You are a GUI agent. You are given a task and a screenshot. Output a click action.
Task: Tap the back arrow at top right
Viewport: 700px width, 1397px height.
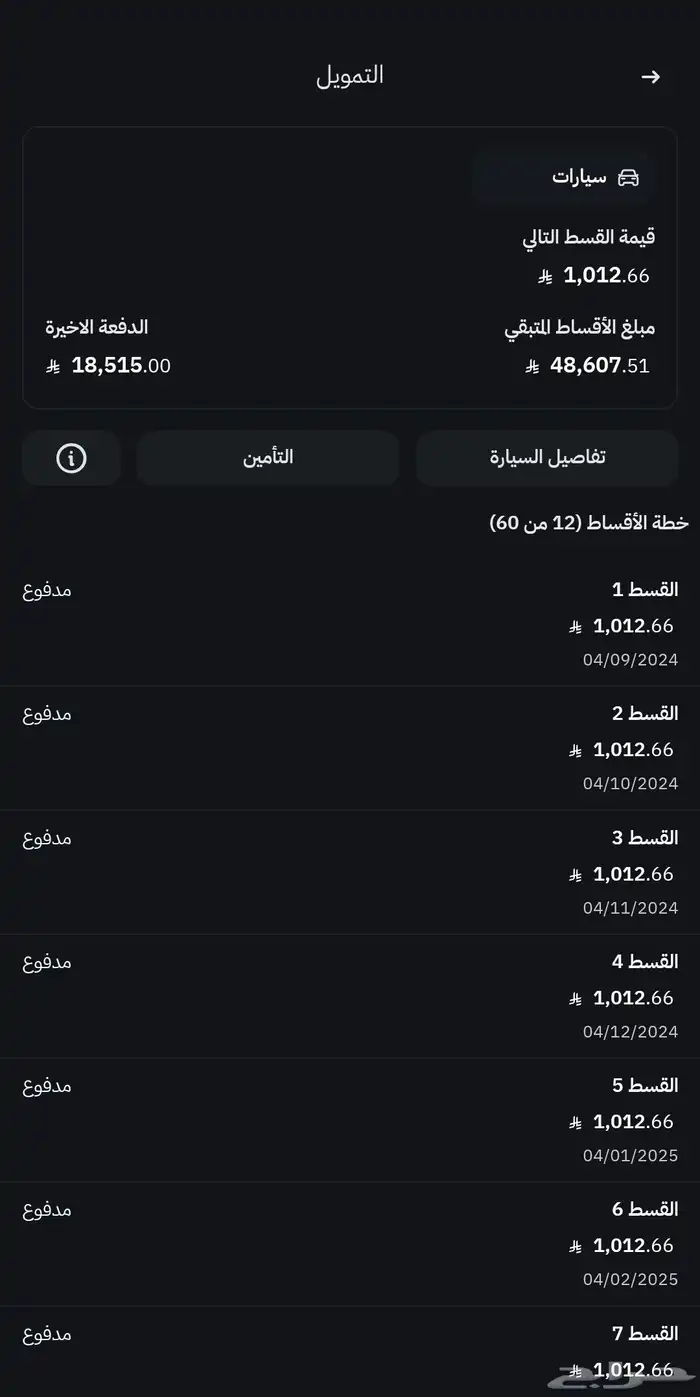pos(651,77)
